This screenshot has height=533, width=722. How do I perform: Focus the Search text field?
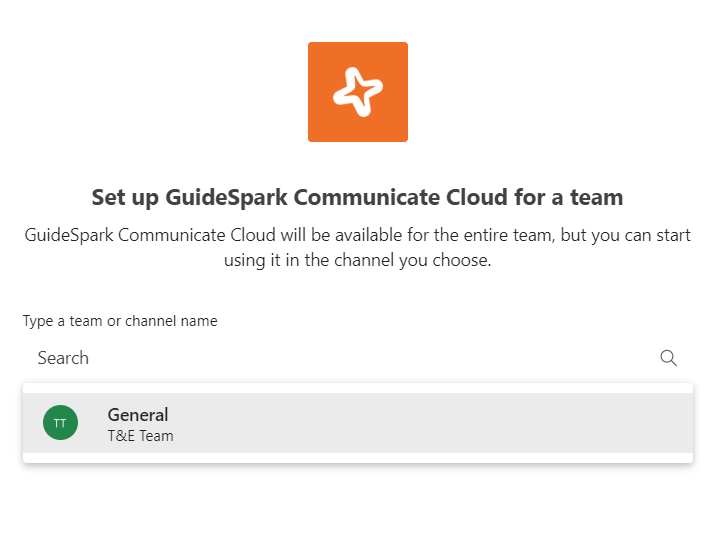pos(340,358)
